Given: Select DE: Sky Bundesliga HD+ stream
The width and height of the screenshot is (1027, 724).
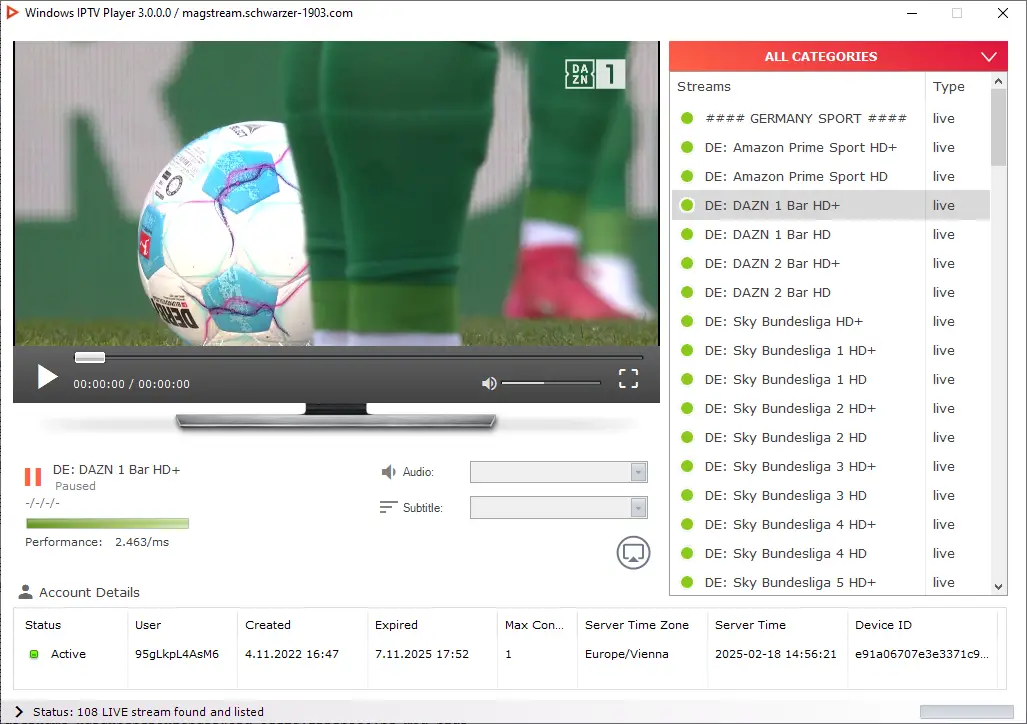Looking at the screenshot, I should click(x=831, y=321).
